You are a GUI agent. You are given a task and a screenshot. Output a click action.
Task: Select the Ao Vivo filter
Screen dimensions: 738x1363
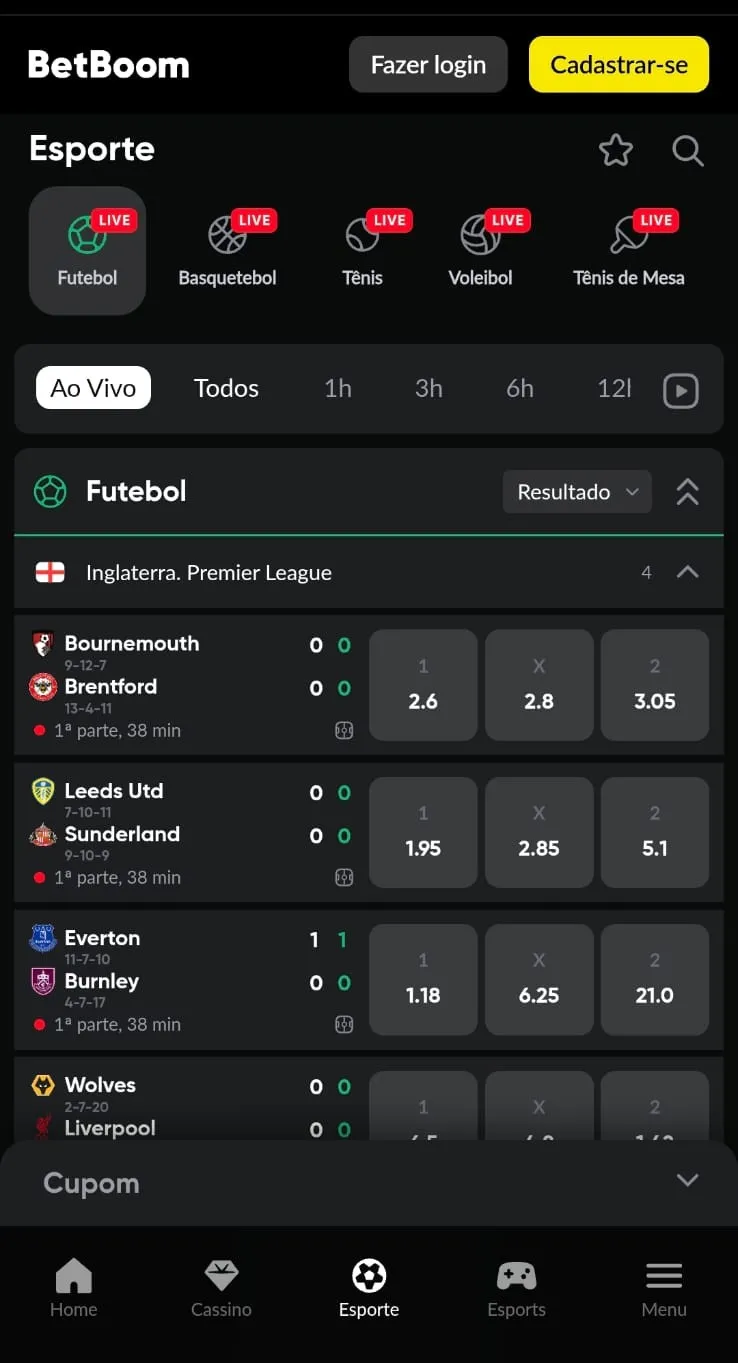[x=93, y=388]
